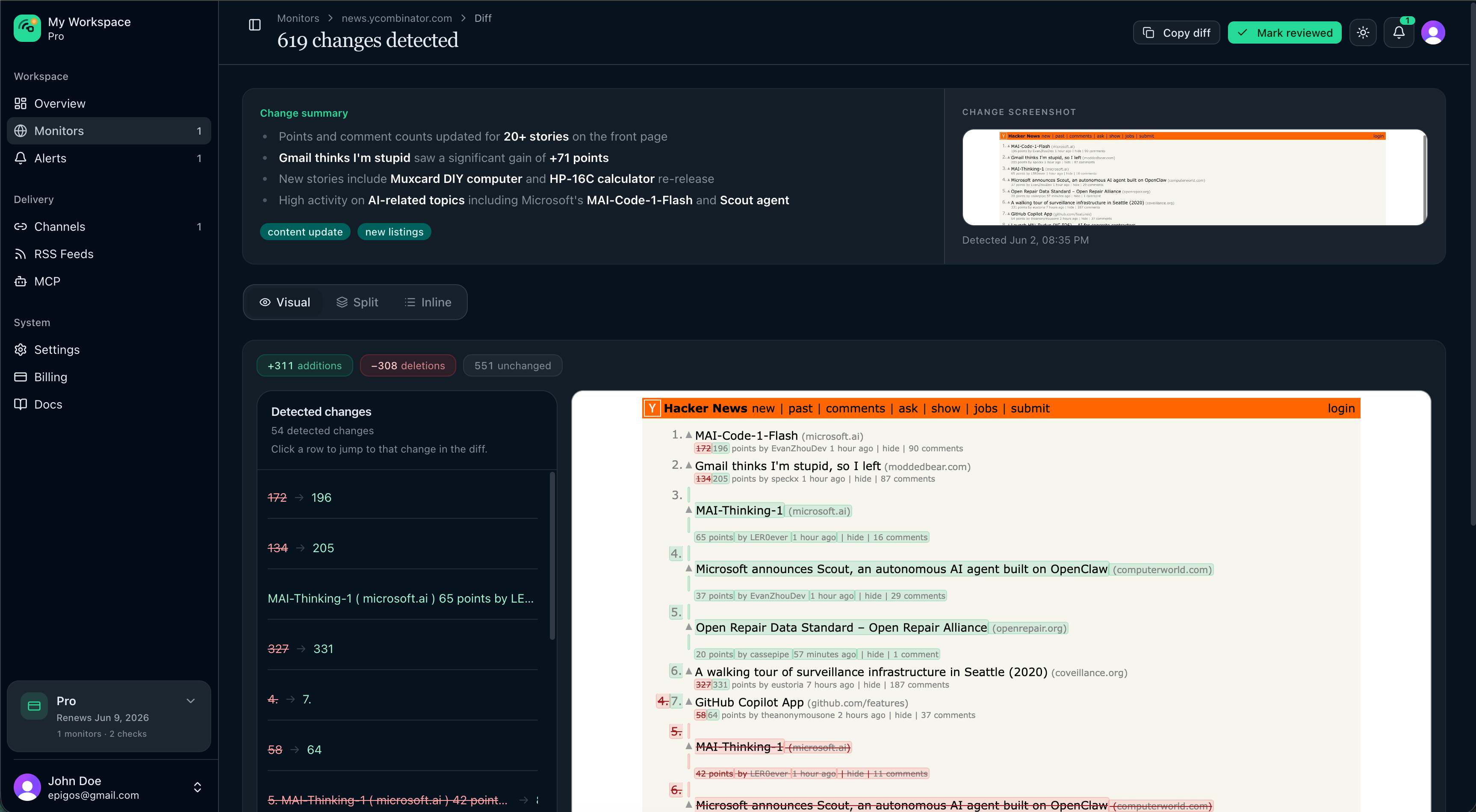Jump to the 4. → 7. change row
Screen dimensions: 1476x812
(403, 699)
